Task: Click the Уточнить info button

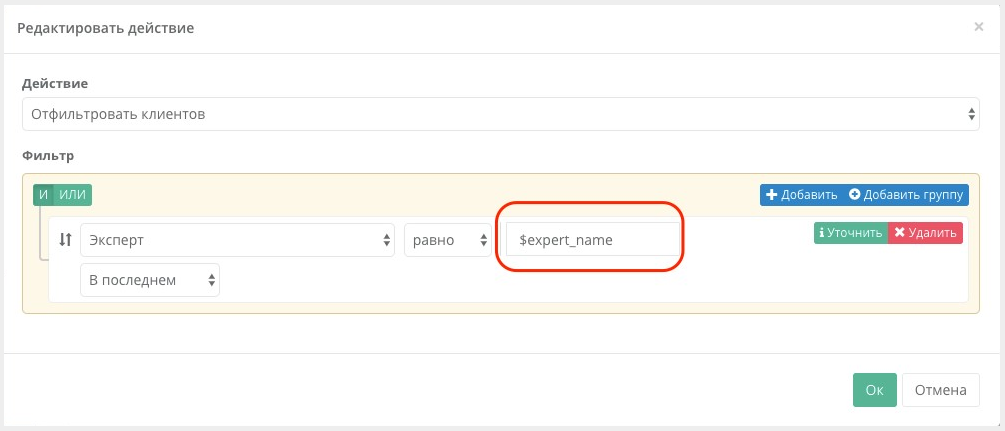Action: pyautogui.click(x=851, y=233)
